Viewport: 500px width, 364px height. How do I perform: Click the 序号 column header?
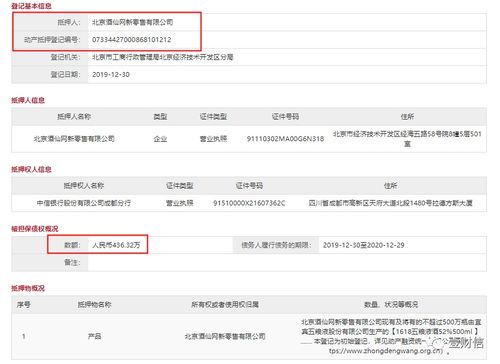click(x=24, y=305)
